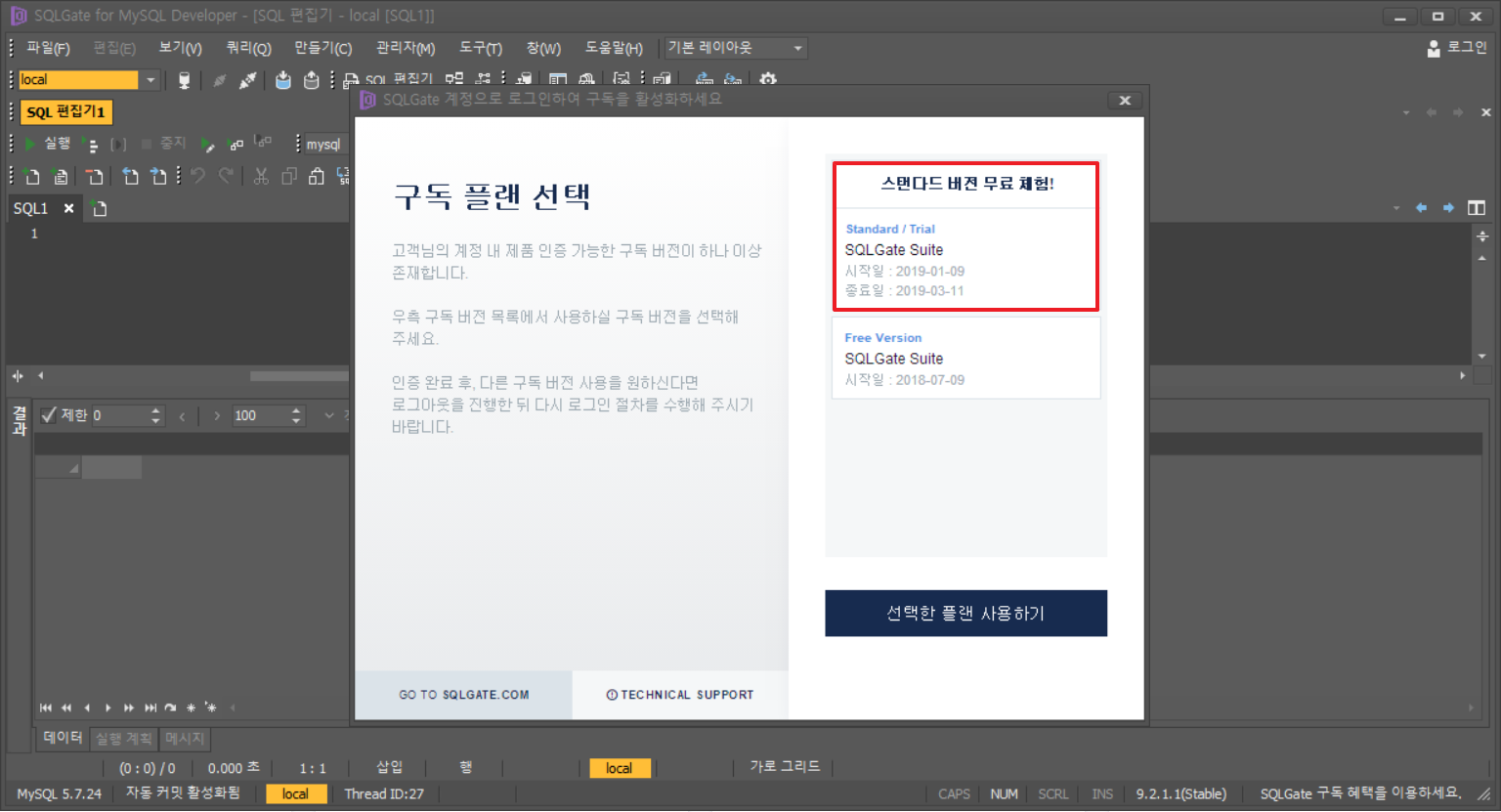Click TECHNICAL SUPPORT link
Image resolution: width=1501 pixels, height=812 pixels.
[x=680, y=695]
